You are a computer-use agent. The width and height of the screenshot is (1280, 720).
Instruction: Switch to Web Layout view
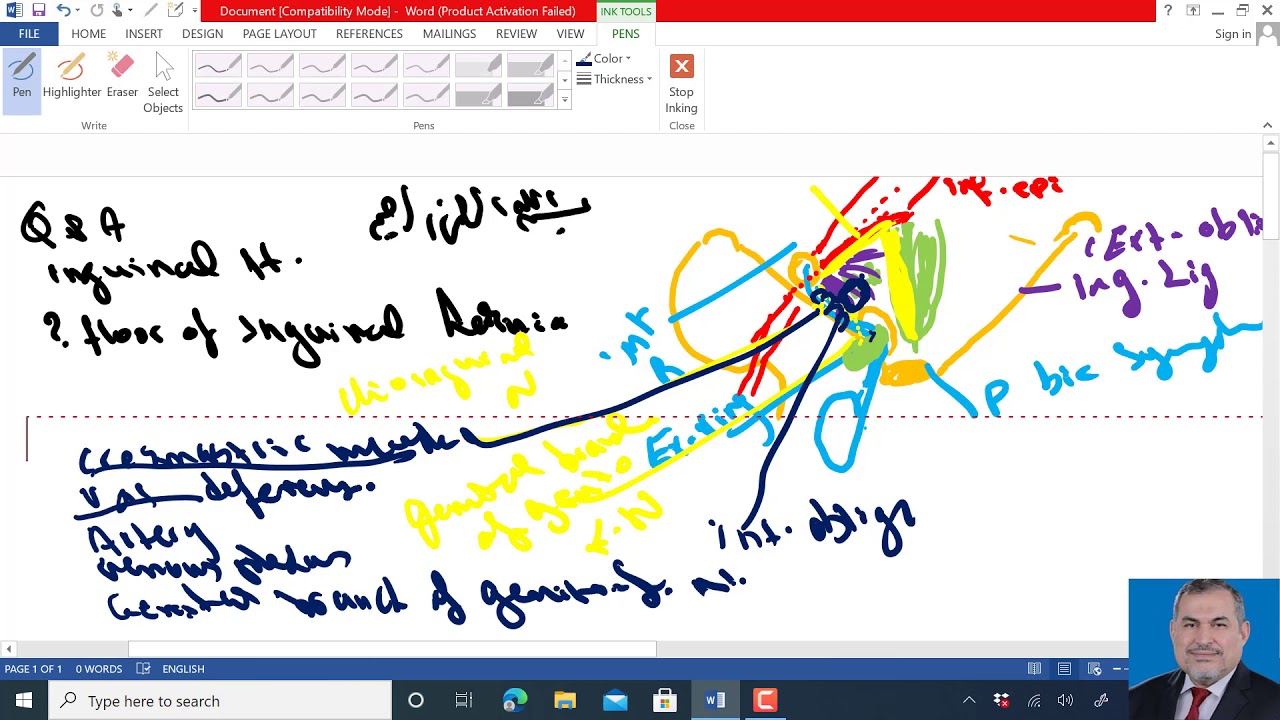(x=1095, y=669)
